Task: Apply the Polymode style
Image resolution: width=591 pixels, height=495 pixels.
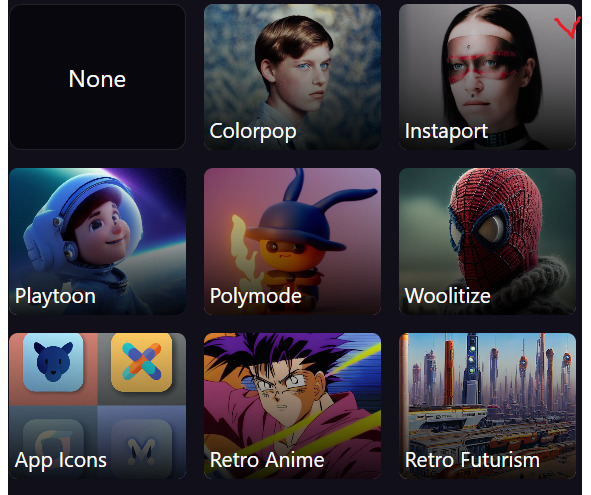Action: (292, 241)
